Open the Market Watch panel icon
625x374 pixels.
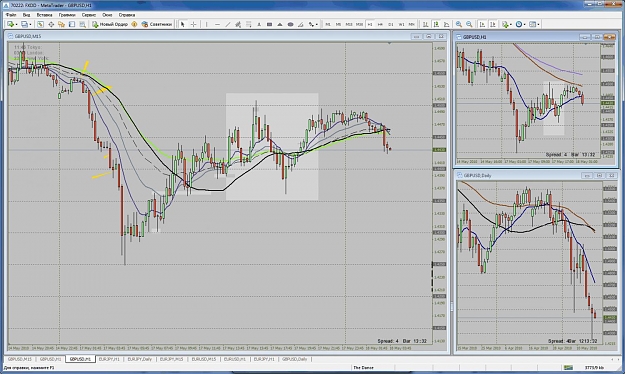pyautogui.click(x=40, y=24)
